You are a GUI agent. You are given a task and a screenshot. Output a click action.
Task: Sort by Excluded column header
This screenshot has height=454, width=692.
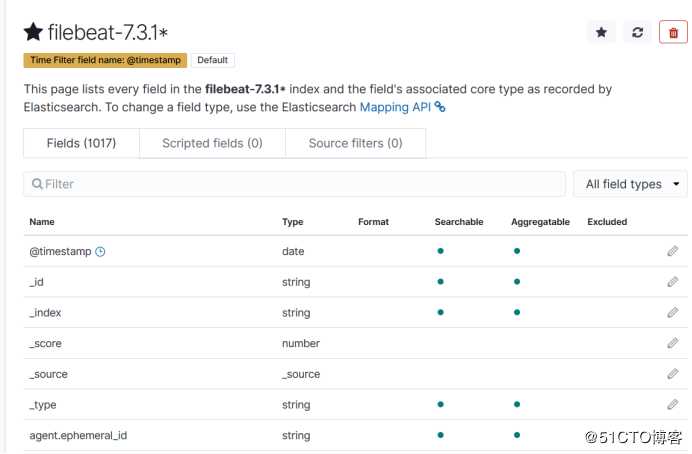click(607, 221)
